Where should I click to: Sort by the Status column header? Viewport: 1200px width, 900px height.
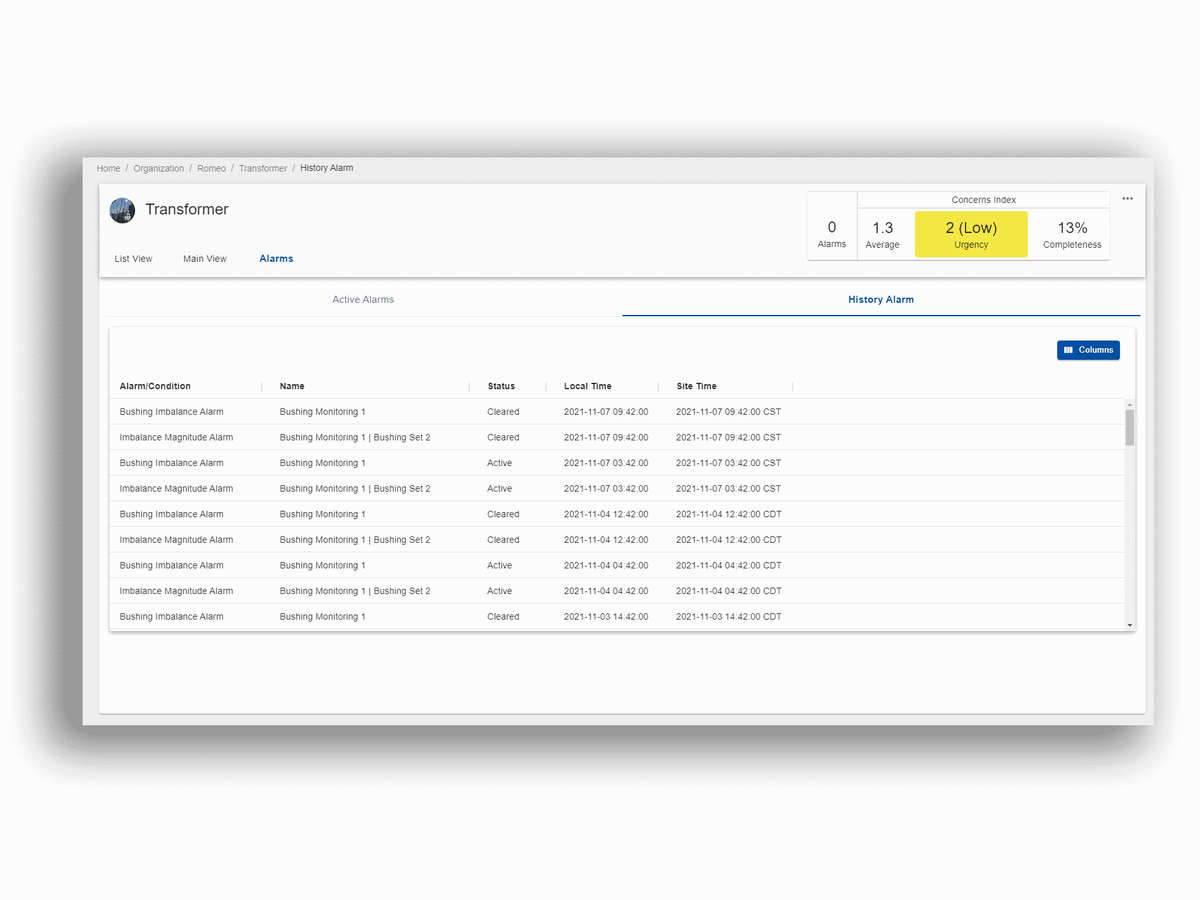(501, 386)
